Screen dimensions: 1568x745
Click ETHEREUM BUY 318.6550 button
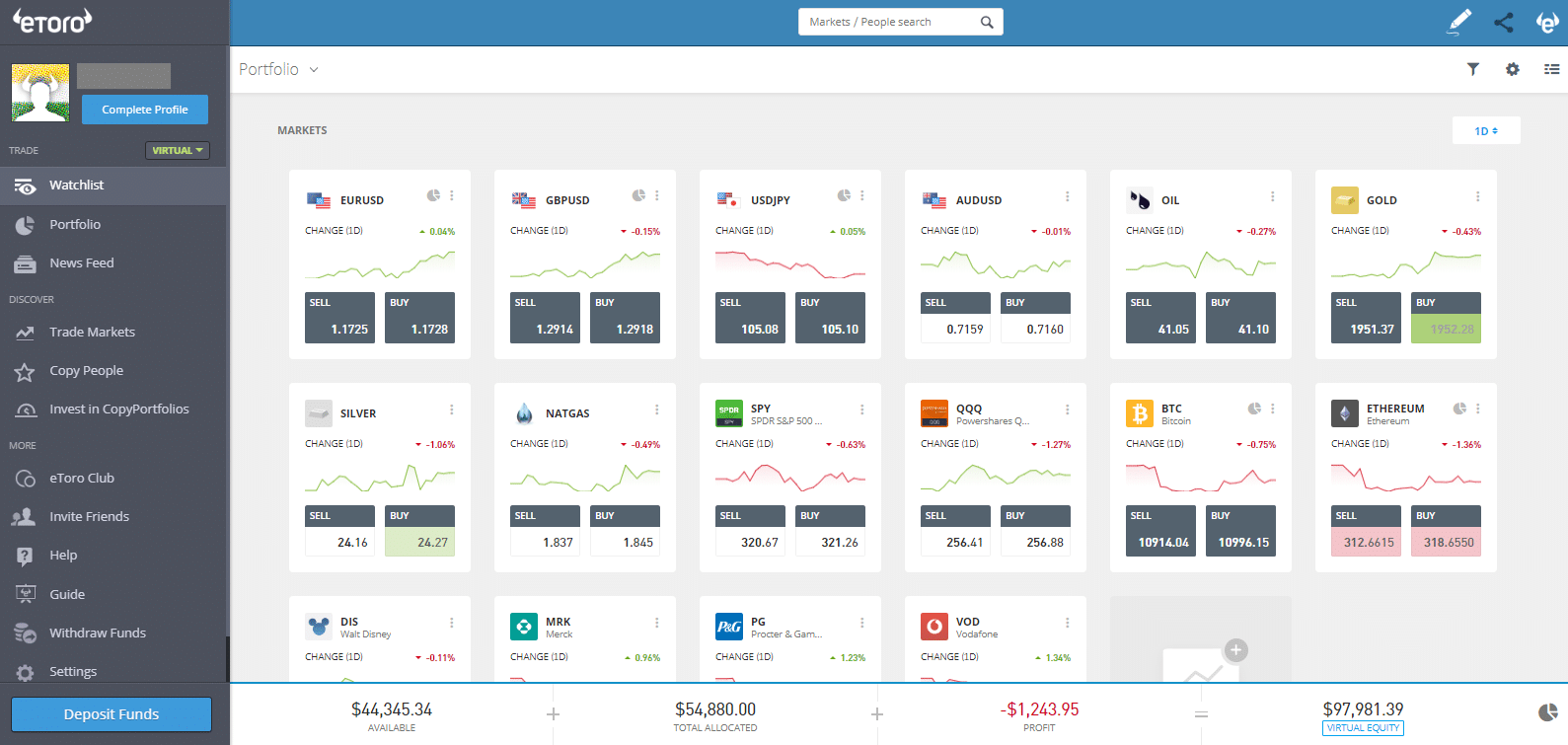point(1446,531)
